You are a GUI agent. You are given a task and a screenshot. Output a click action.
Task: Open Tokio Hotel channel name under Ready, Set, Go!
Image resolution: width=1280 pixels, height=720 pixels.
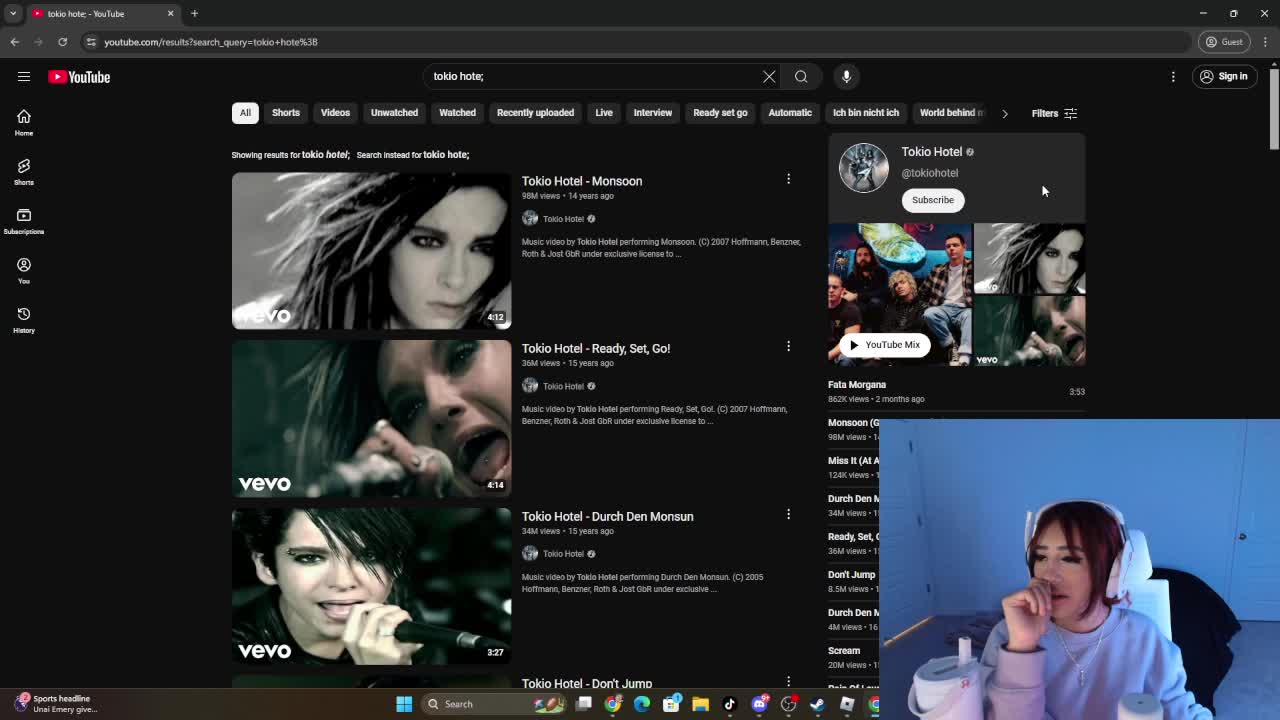[563, 386]
